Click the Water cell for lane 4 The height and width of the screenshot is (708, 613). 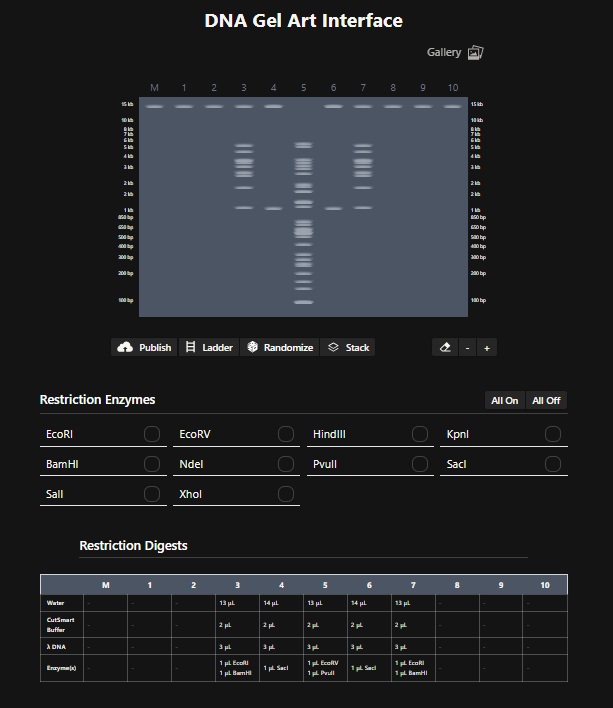tap(281, 603)
